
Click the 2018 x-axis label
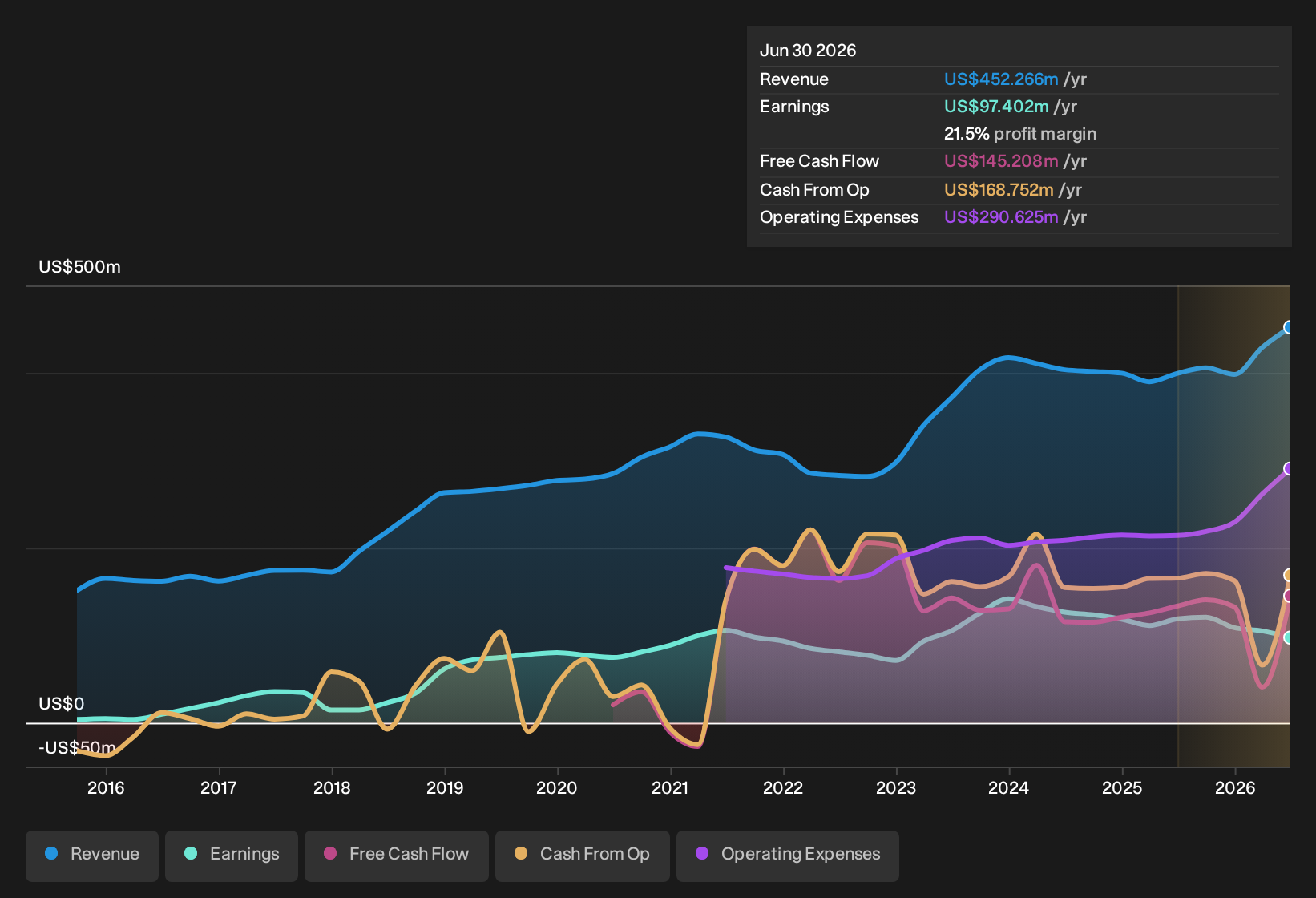[332, 788]
